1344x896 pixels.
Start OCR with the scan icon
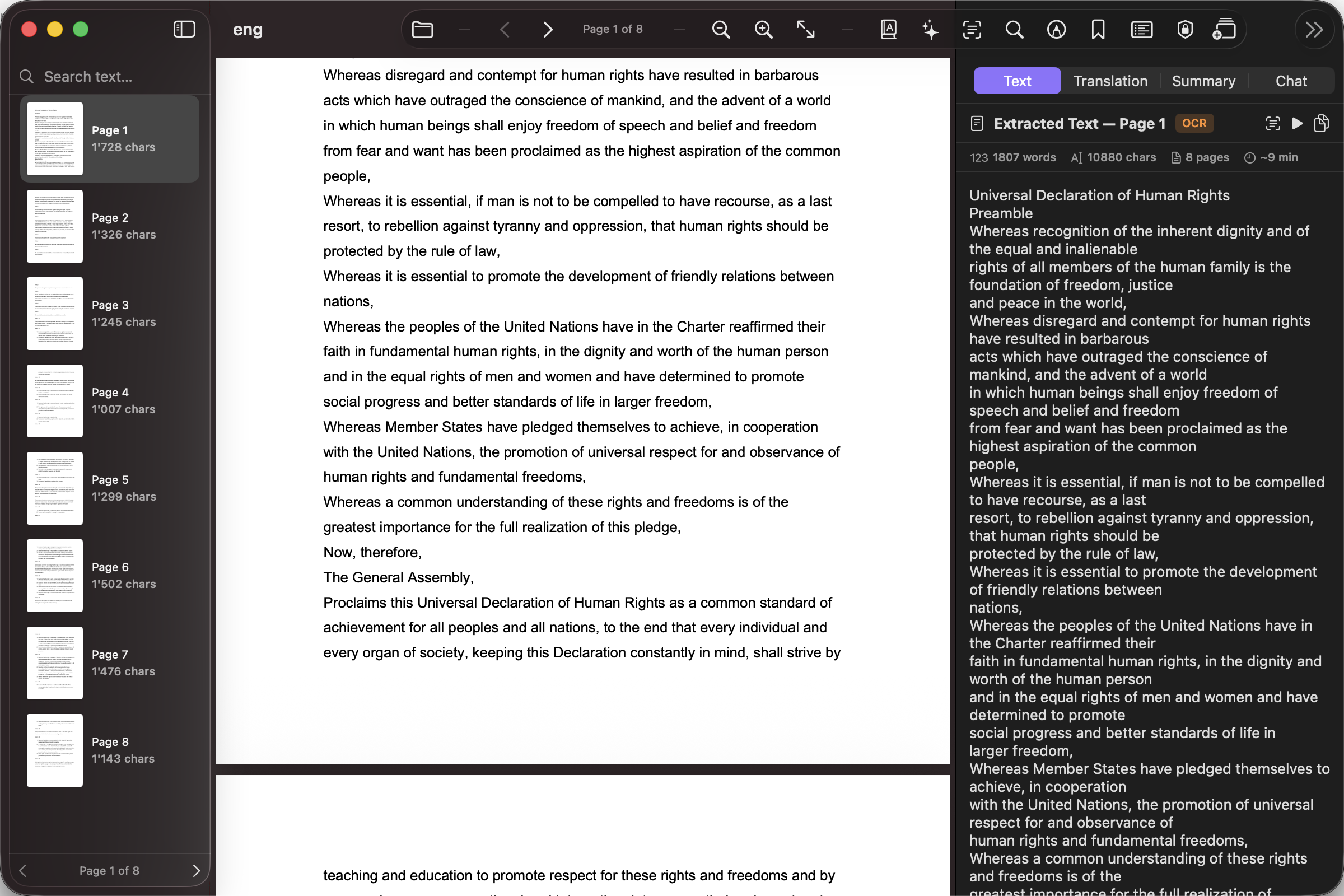pyautogui.click(x=972, y=29)
